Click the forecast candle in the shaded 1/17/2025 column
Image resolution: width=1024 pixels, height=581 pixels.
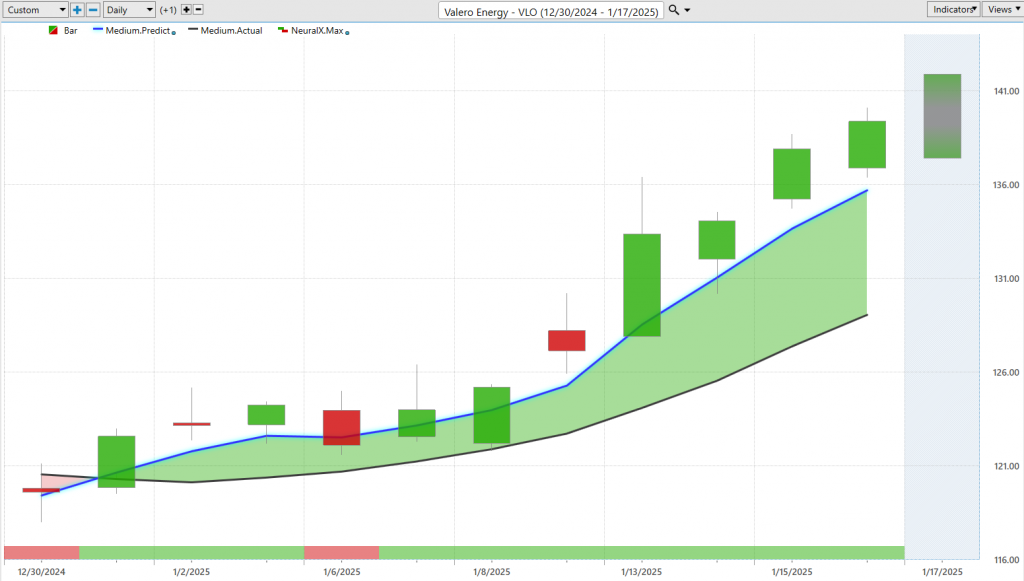pos(942,116)
